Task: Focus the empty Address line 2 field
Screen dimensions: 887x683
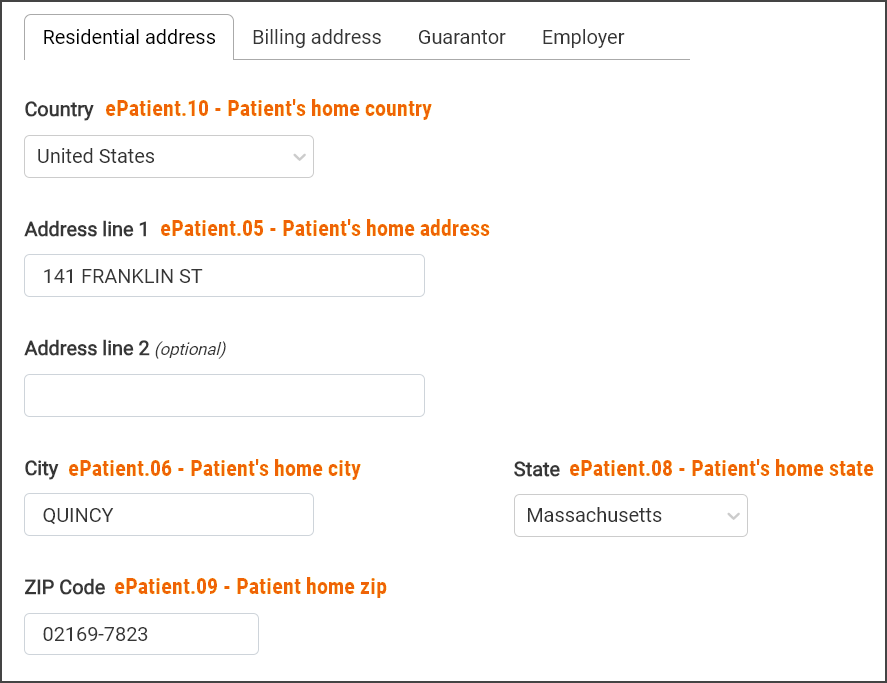Action: tap(224, 396)
